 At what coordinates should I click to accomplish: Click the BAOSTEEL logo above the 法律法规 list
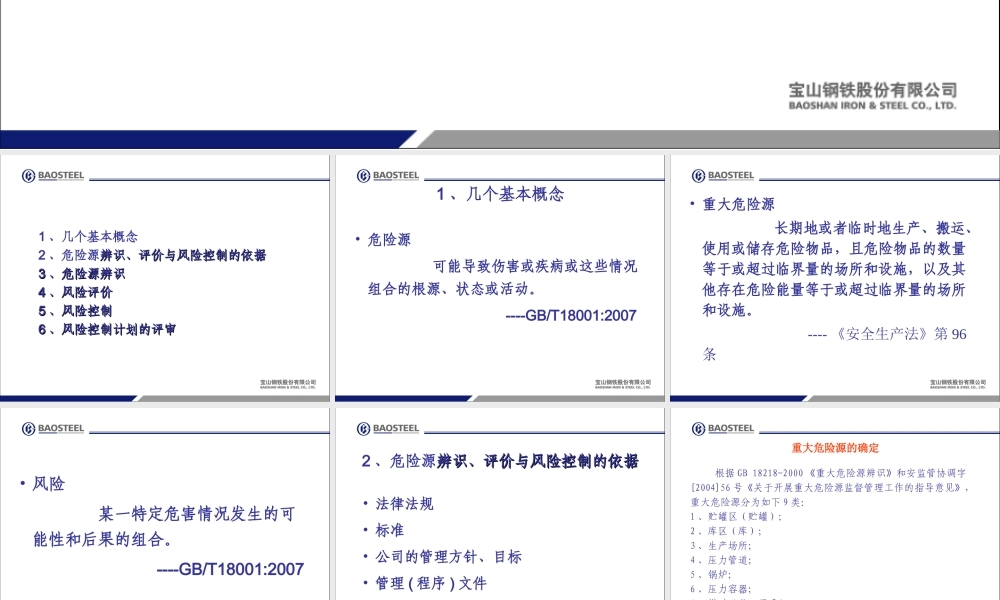(x=388, y=429)
